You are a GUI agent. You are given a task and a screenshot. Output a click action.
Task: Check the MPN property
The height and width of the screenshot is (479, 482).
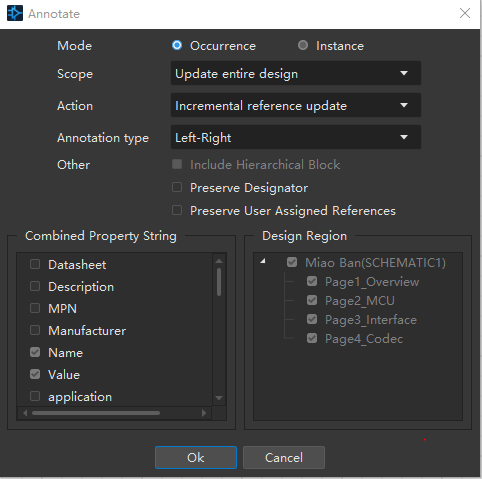tap(35, 308)
